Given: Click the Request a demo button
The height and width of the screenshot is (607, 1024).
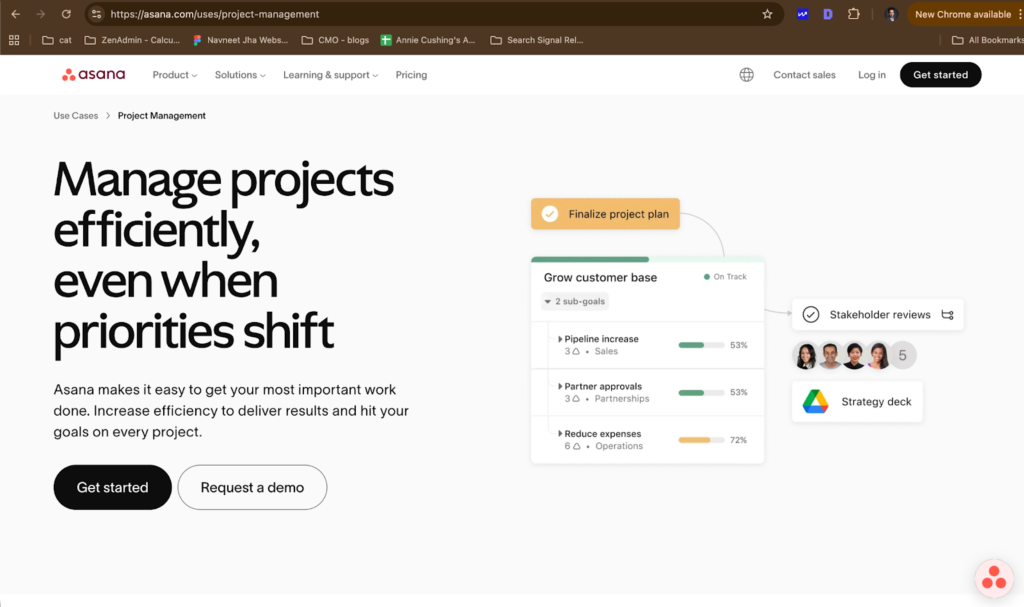Looking at the screenshot, I should (252, 488).
